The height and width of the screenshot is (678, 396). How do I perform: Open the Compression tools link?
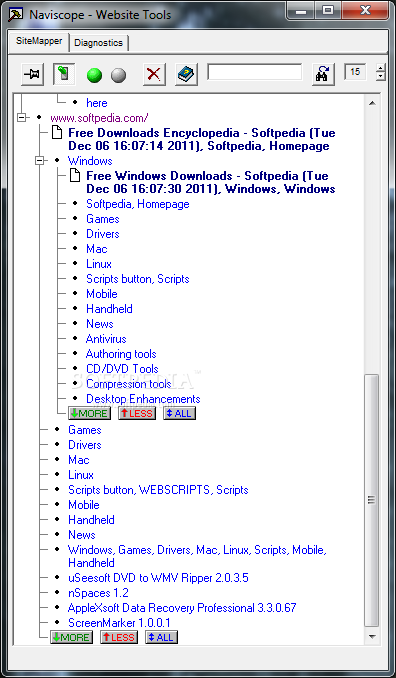129,384
